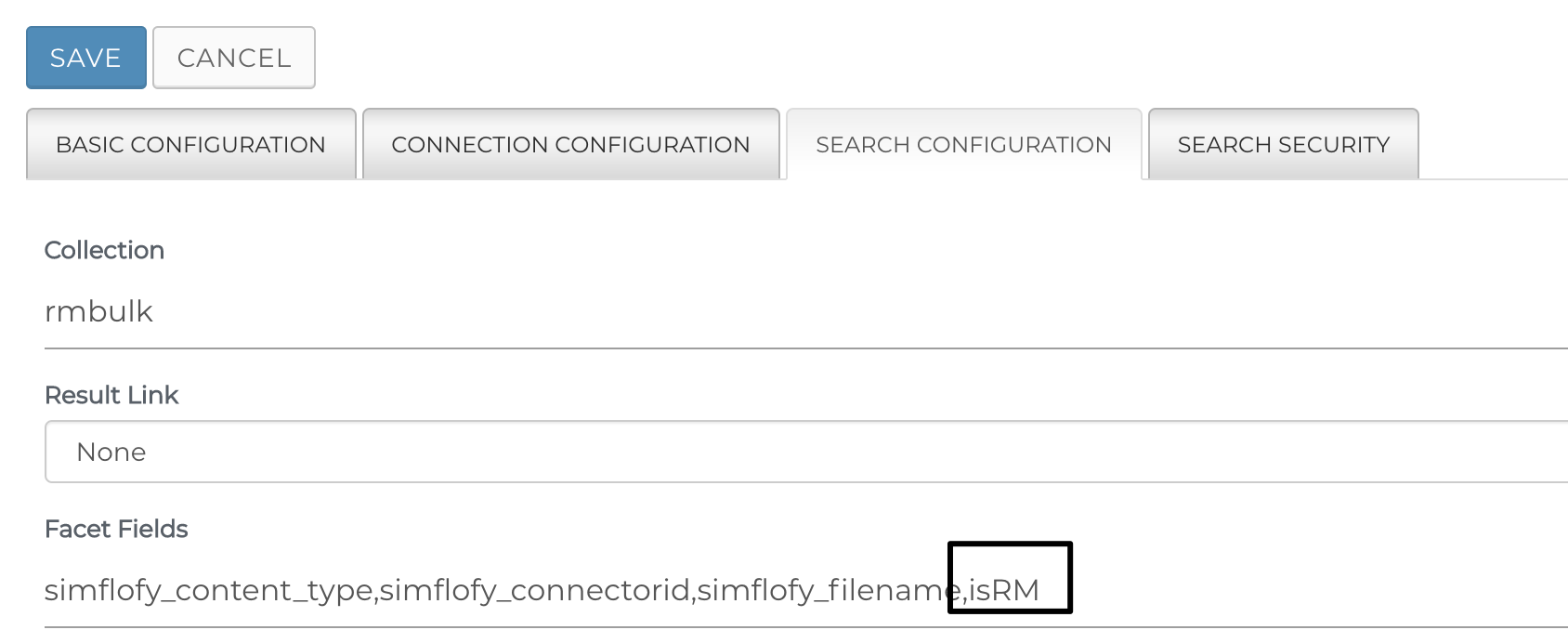Click the Collection field label
The height and width of the screenshot is (630, 1568).
pyautogui.click(x=104, y=250)
